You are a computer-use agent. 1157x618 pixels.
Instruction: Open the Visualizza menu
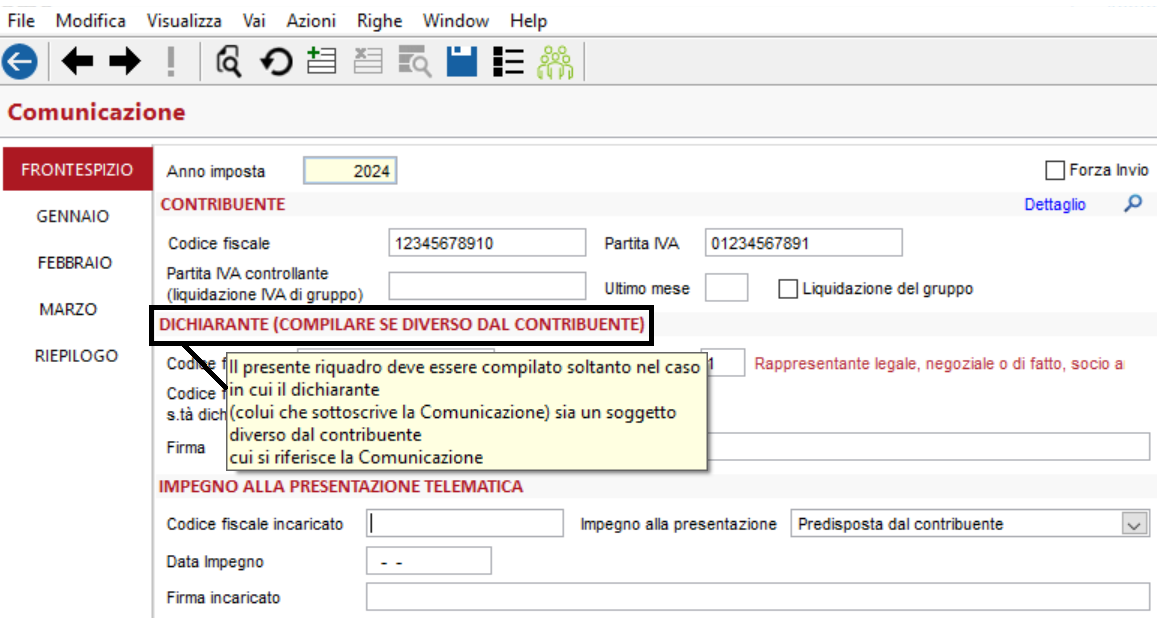[x=184, y=21]
